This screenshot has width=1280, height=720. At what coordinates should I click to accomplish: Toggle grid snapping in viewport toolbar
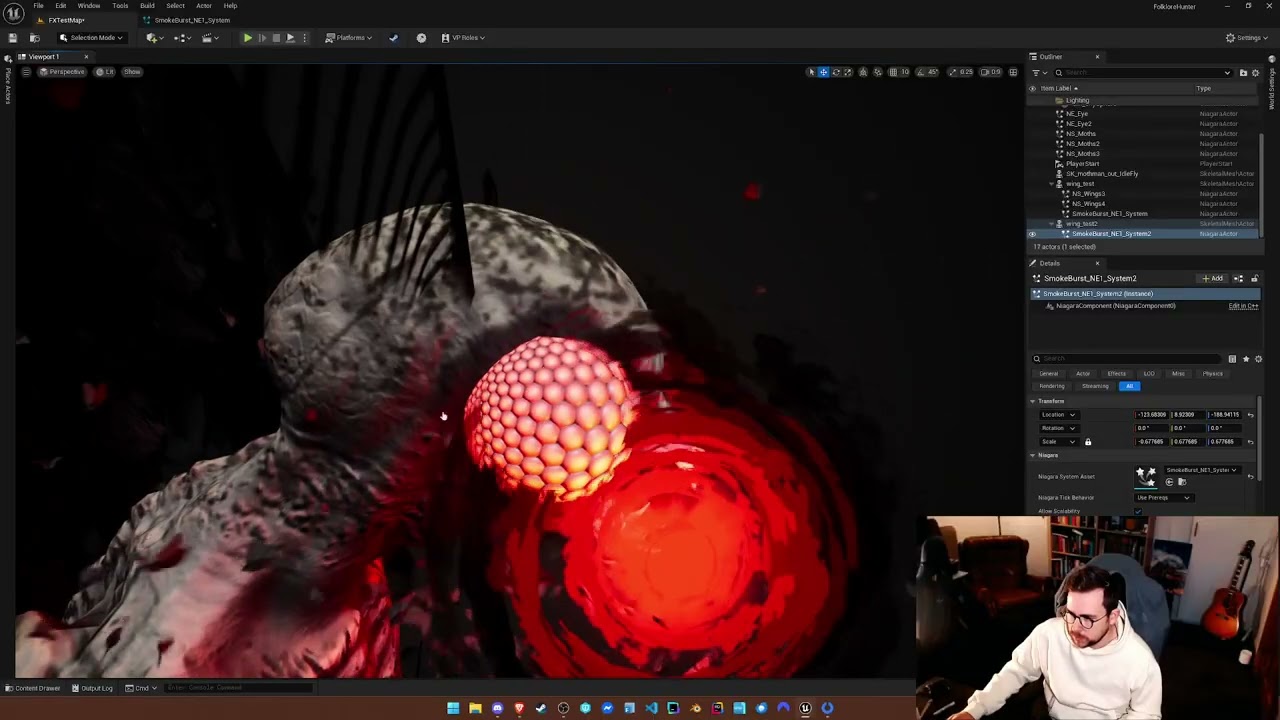point(893,72)
